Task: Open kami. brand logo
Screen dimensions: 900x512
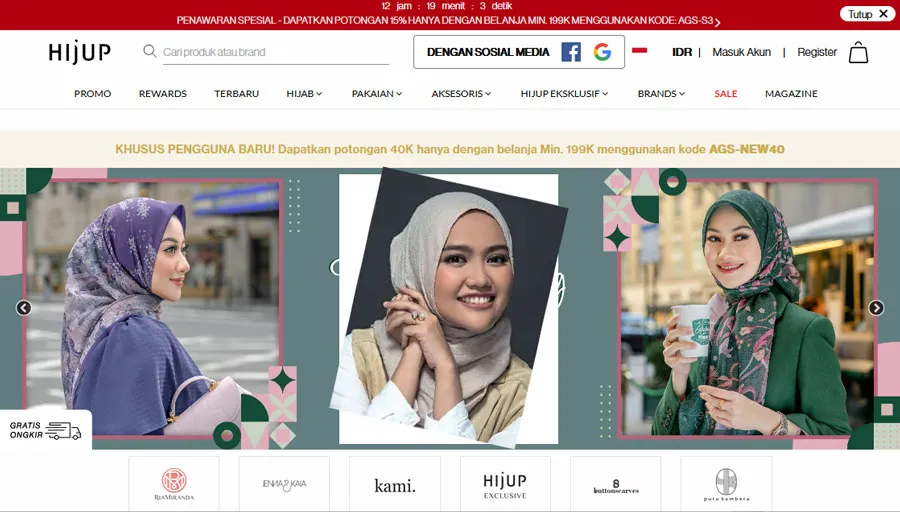Action: (x=395, y=483)
